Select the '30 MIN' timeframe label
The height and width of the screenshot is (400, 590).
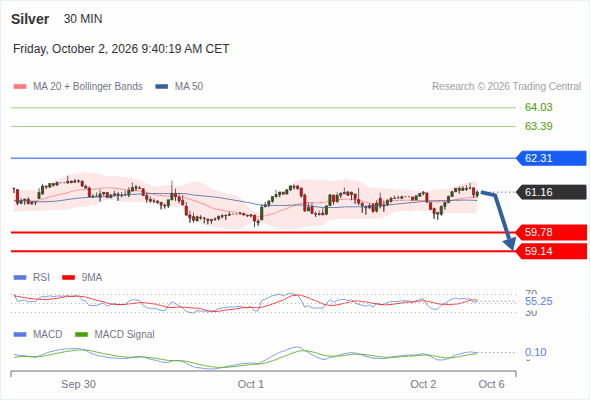[83, 19]
